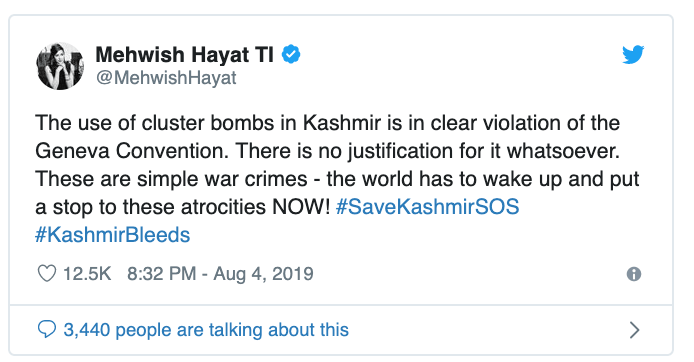Open the #KashmirBleeds hashtag
This screenshot has width=694, height=362.
click(112, 235)
